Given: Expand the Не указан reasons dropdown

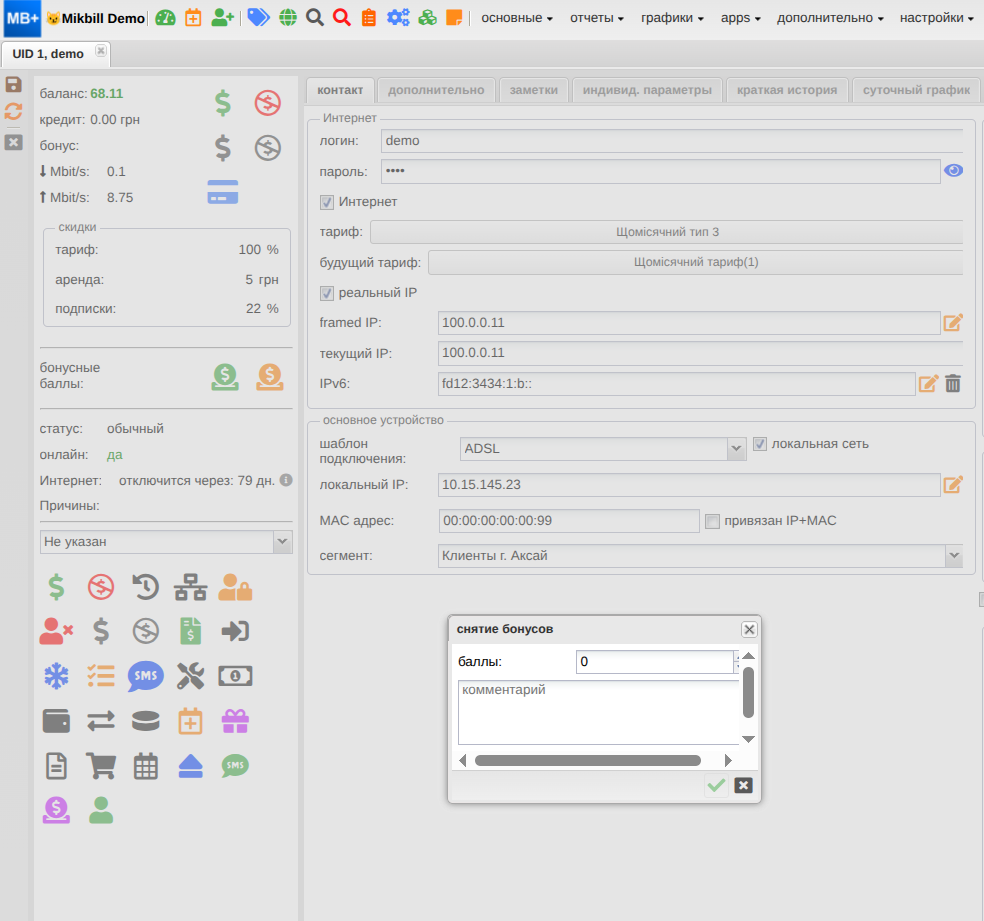Looking at the screenshot, I should pos(282,541).
